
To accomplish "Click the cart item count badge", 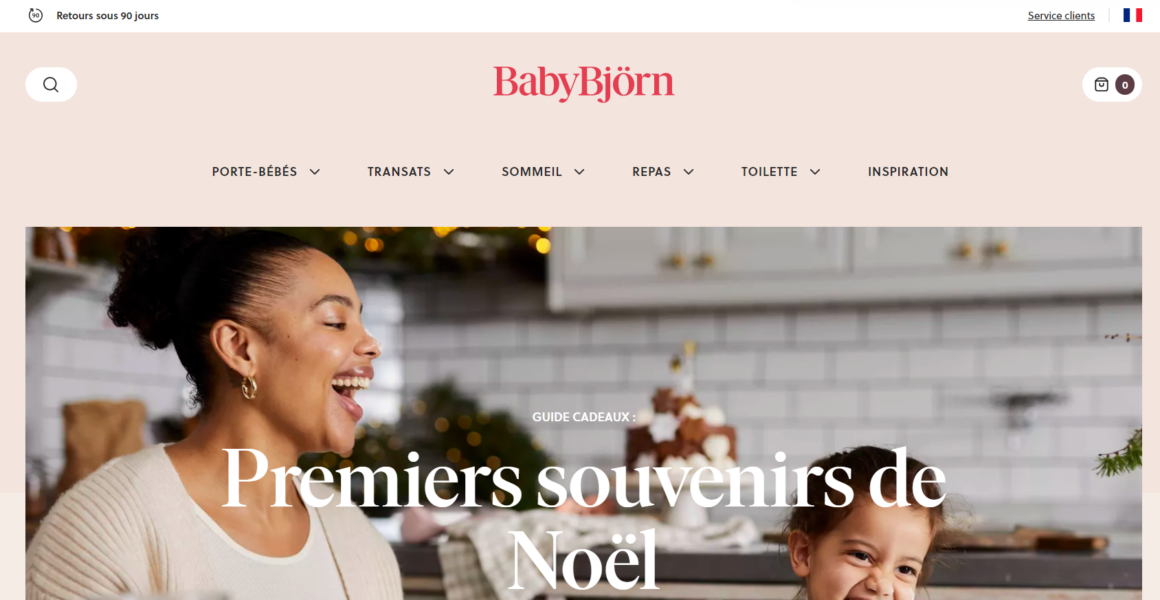I will pyautogui.click(x=1124, y=84).
